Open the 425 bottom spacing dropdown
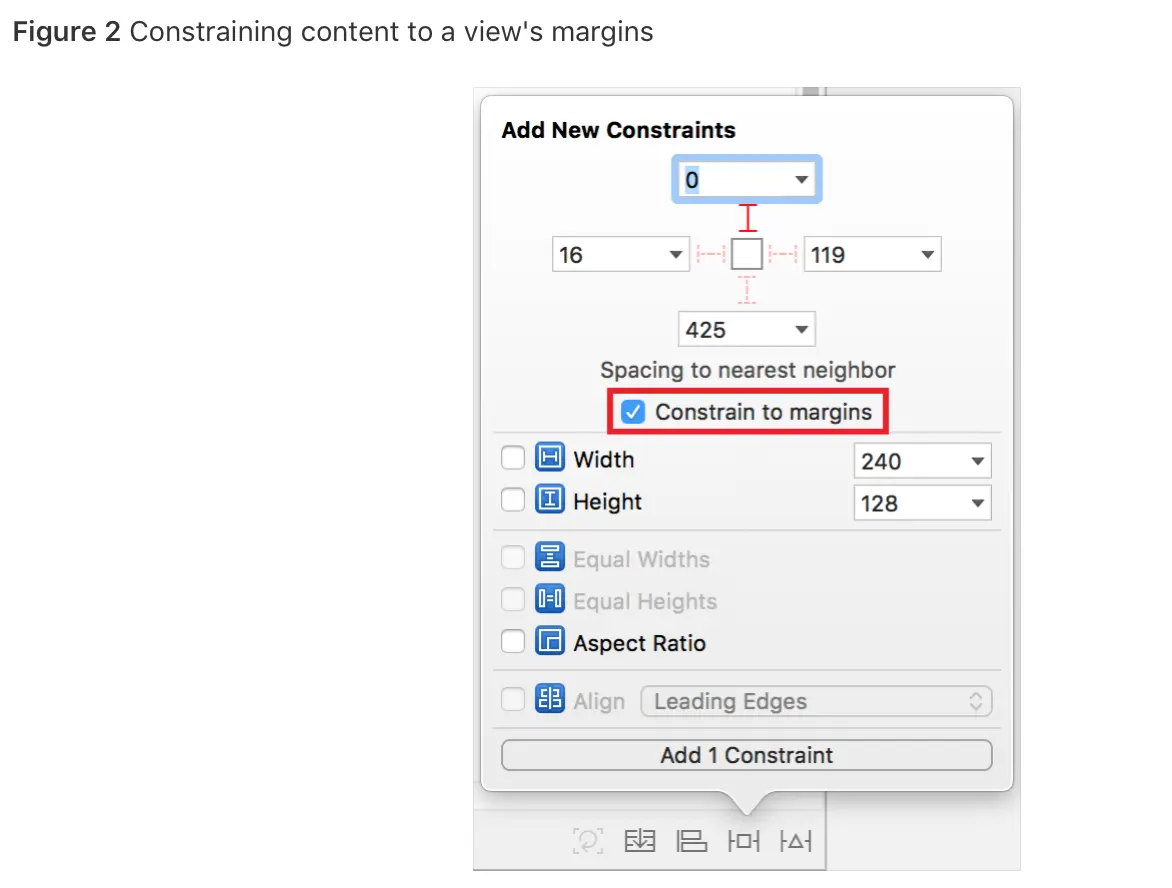Image resolution: width=1172 pixels, height=888 pixels. point(800,328)
